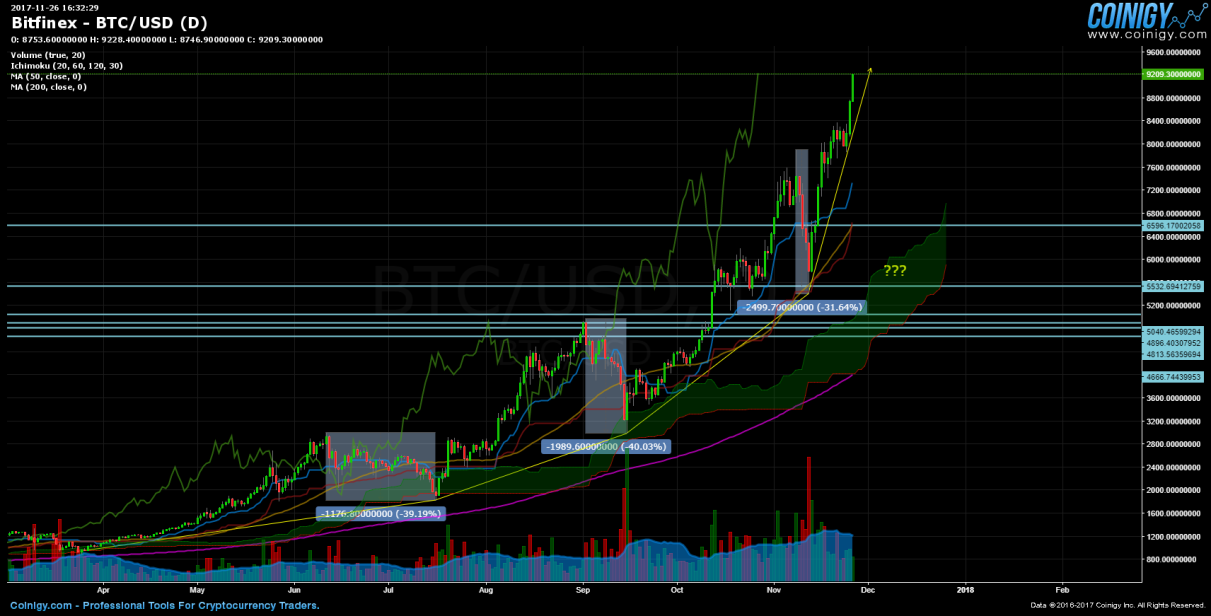Click the 9600.00000000 price axis label
The height and width of the screenshot is (616, 1211).
[x=1174, y=52]
